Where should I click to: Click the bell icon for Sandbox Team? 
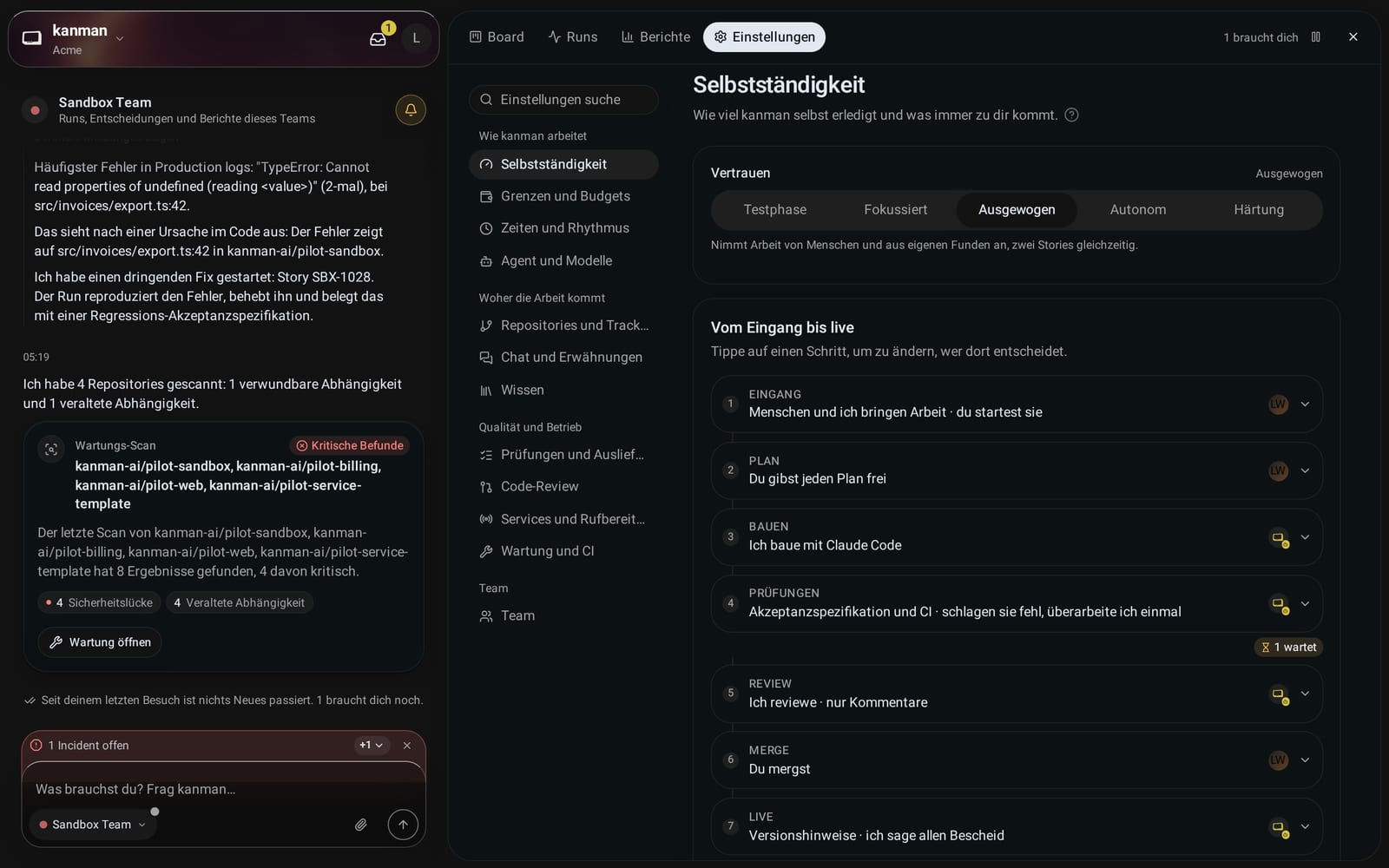point(411,110)
